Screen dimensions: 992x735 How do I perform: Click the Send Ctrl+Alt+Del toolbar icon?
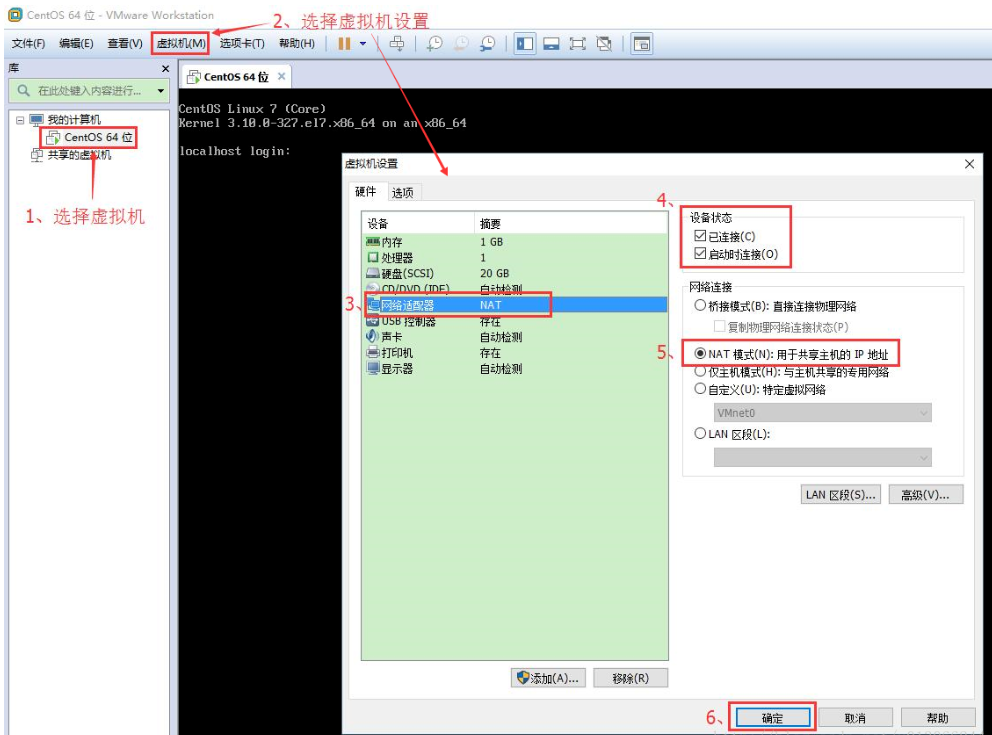(x=397, y=43)
